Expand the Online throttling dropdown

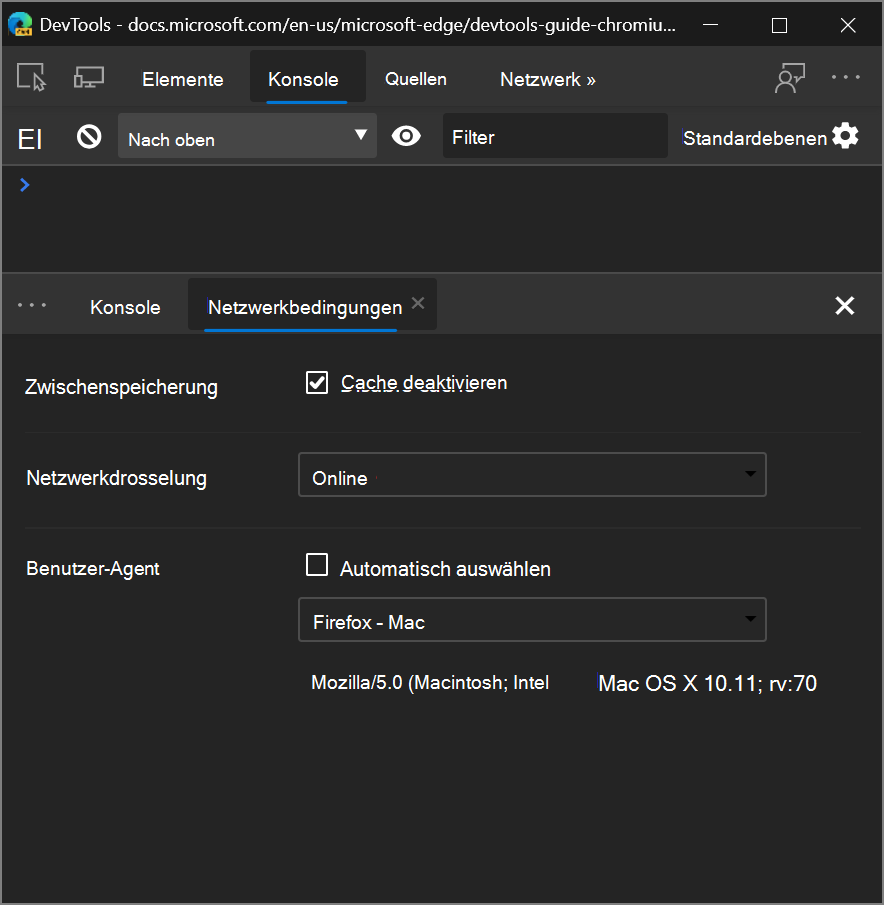click(532, 476)
